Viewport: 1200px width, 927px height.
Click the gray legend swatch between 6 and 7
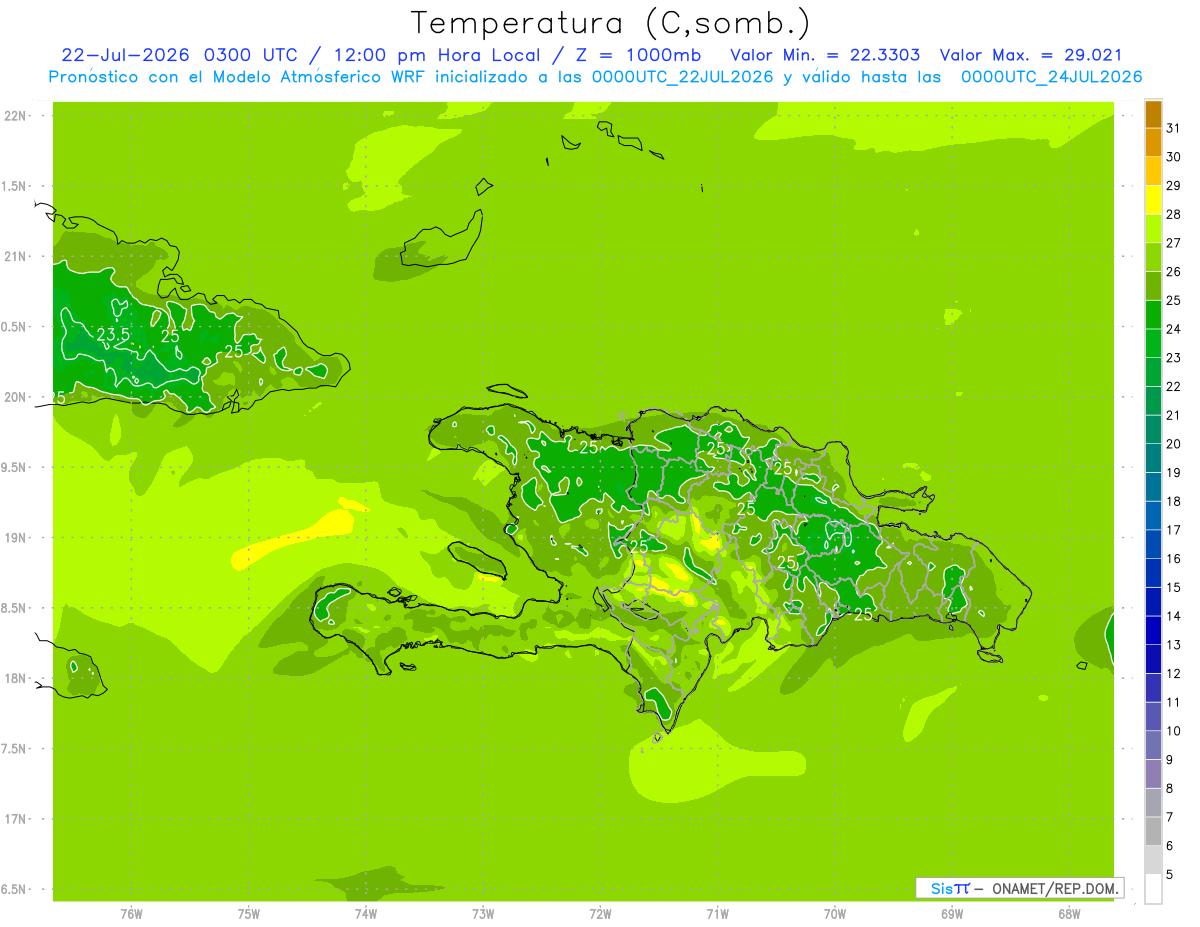pyautogui.click(x=1153, y=831)
